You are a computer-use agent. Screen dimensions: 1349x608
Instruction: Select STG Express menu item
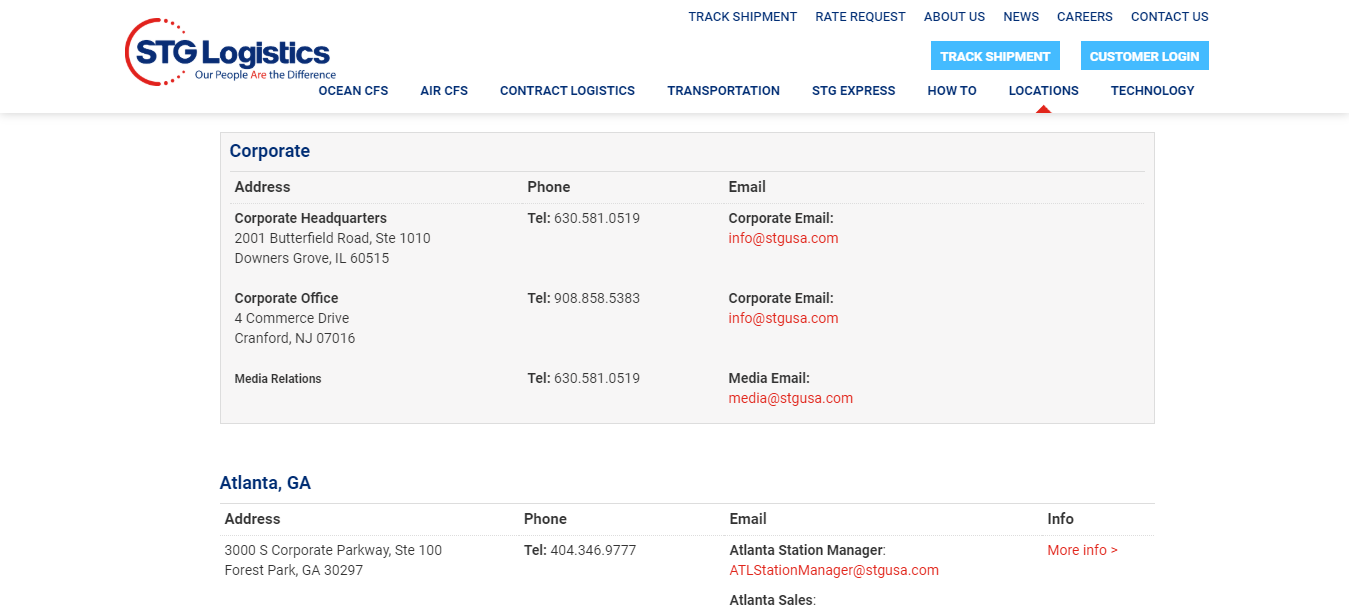tap(853, 91)
